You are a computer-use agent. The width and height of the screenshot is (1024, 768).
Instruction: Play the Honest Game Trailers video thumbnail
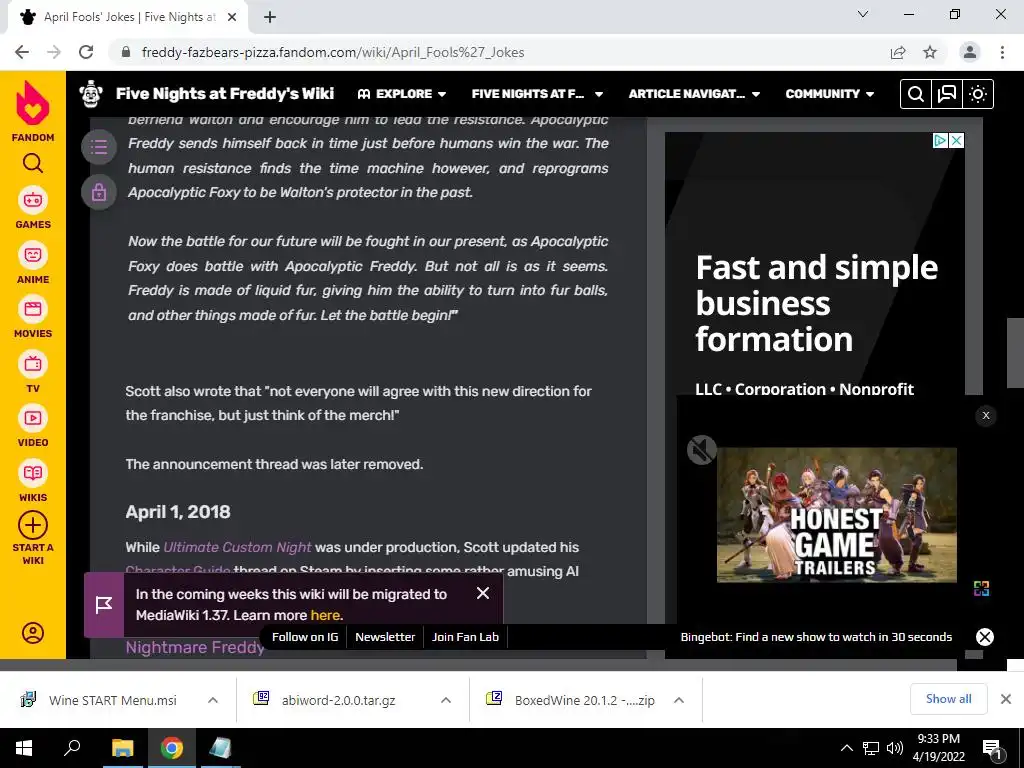point(837,515)
